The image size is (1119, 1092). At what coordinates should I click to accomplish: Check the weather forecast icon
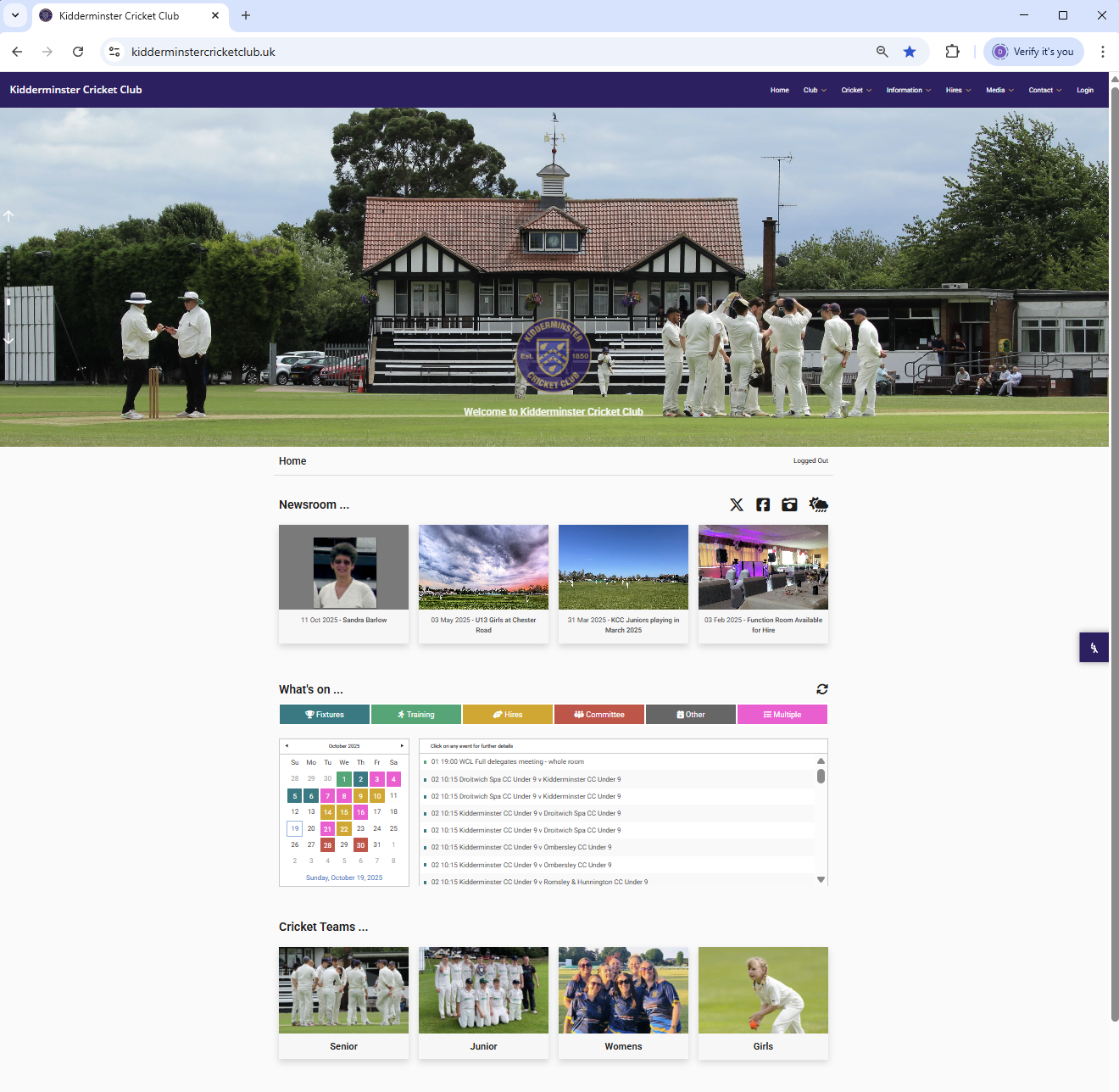(x=817, y=504)
